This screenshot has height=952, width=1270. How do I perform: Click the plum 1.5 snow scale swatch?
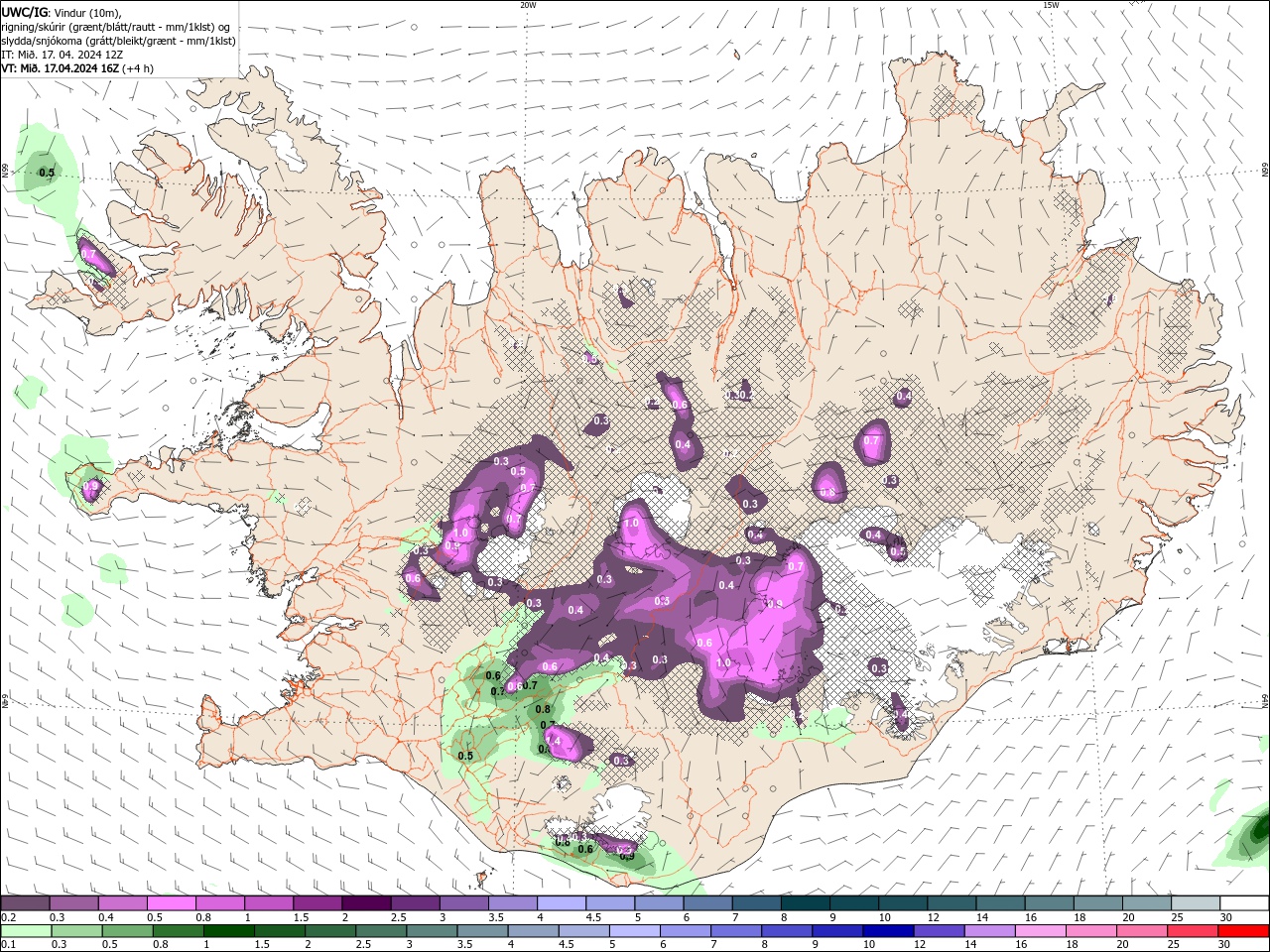pyautogui.click(x=317, y=903)
